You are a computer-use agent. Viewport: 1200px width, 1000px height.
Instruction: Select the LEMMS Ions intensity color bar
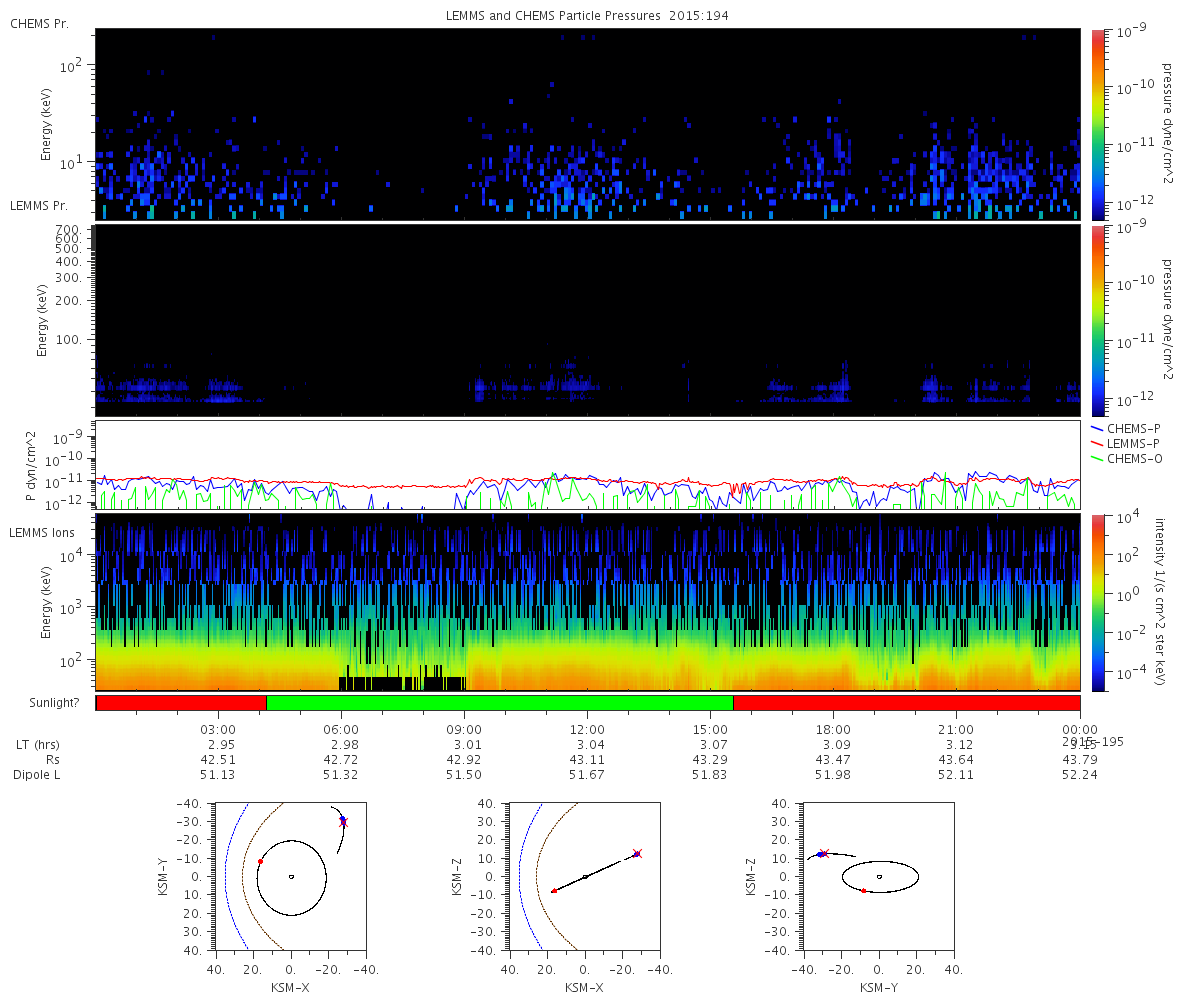pos(1098,602)
